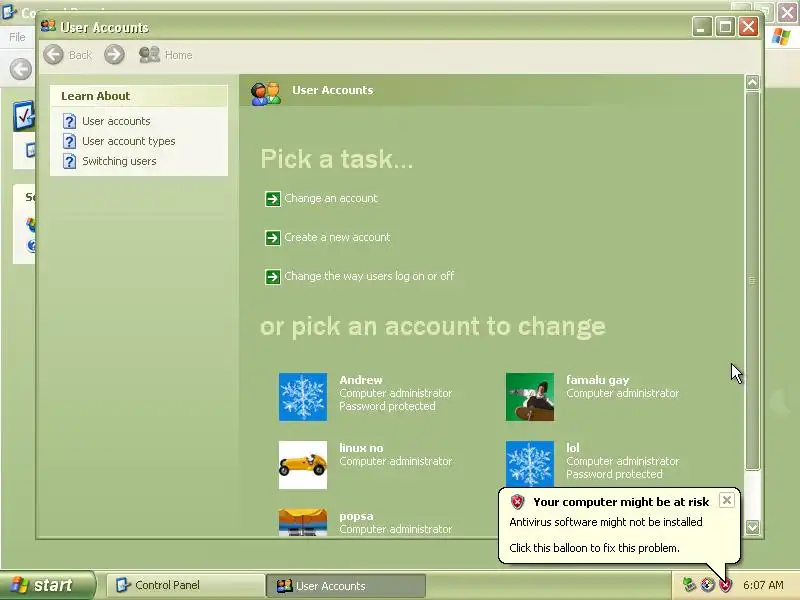Click the help icon beside User accounts

(x=69, y=121)
